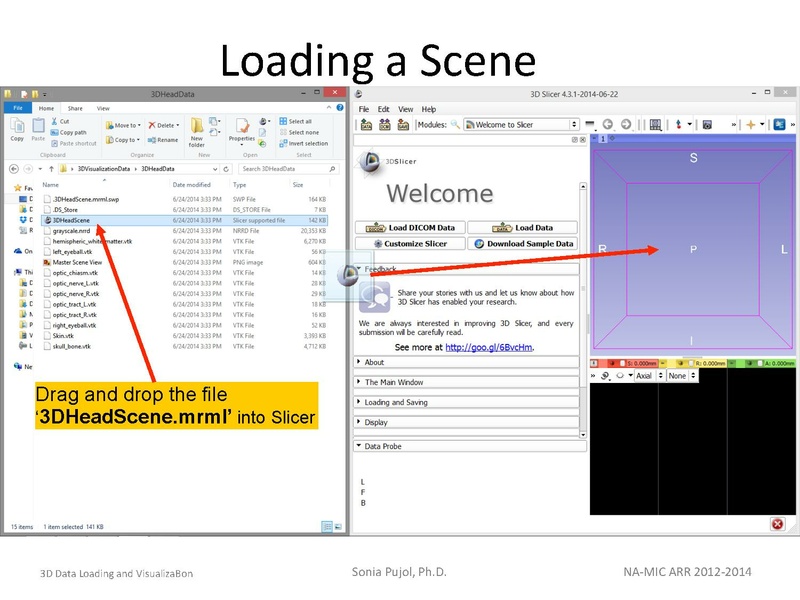Click Explorer back navigation arrow
This screenshot has width=800, height=600.
point(14,169)
